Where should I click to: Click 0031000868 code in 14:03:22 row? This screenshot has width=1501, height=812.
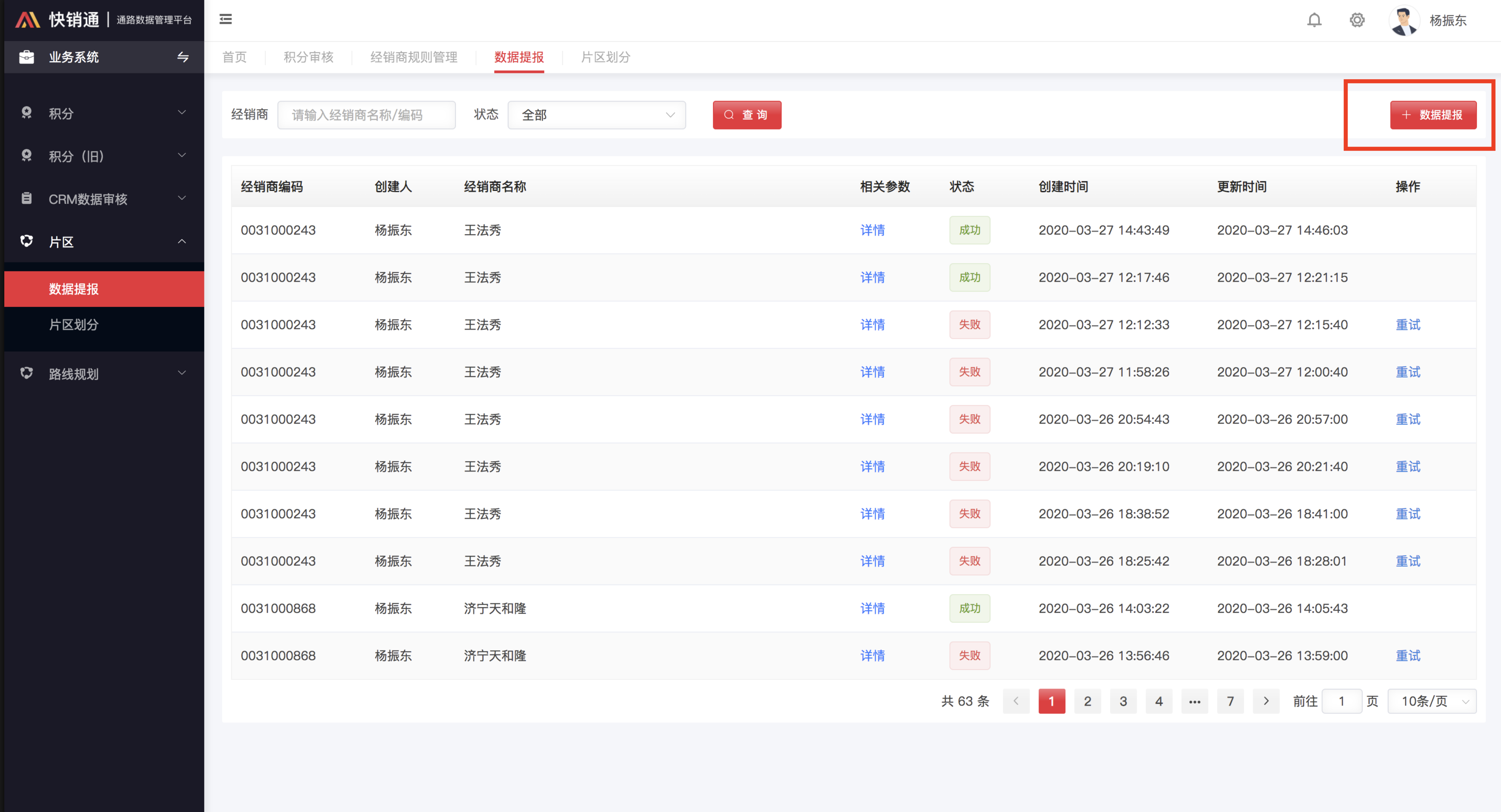pos(278,608)
